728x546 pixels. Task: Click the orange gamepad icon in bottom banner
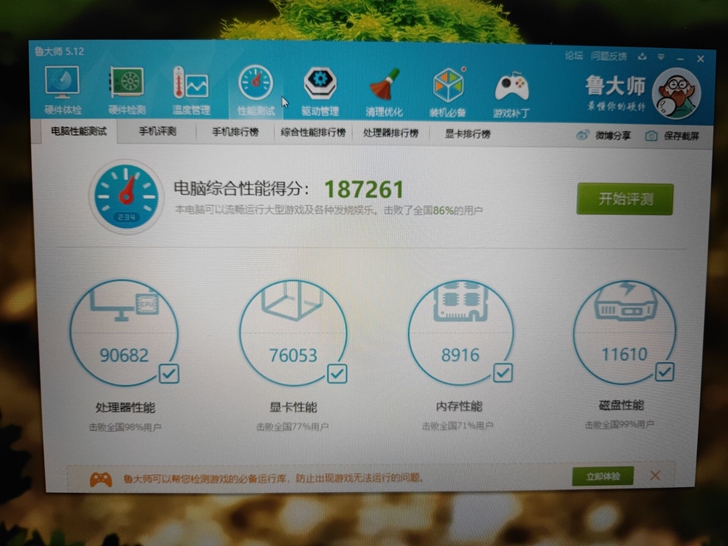(101, 479)
